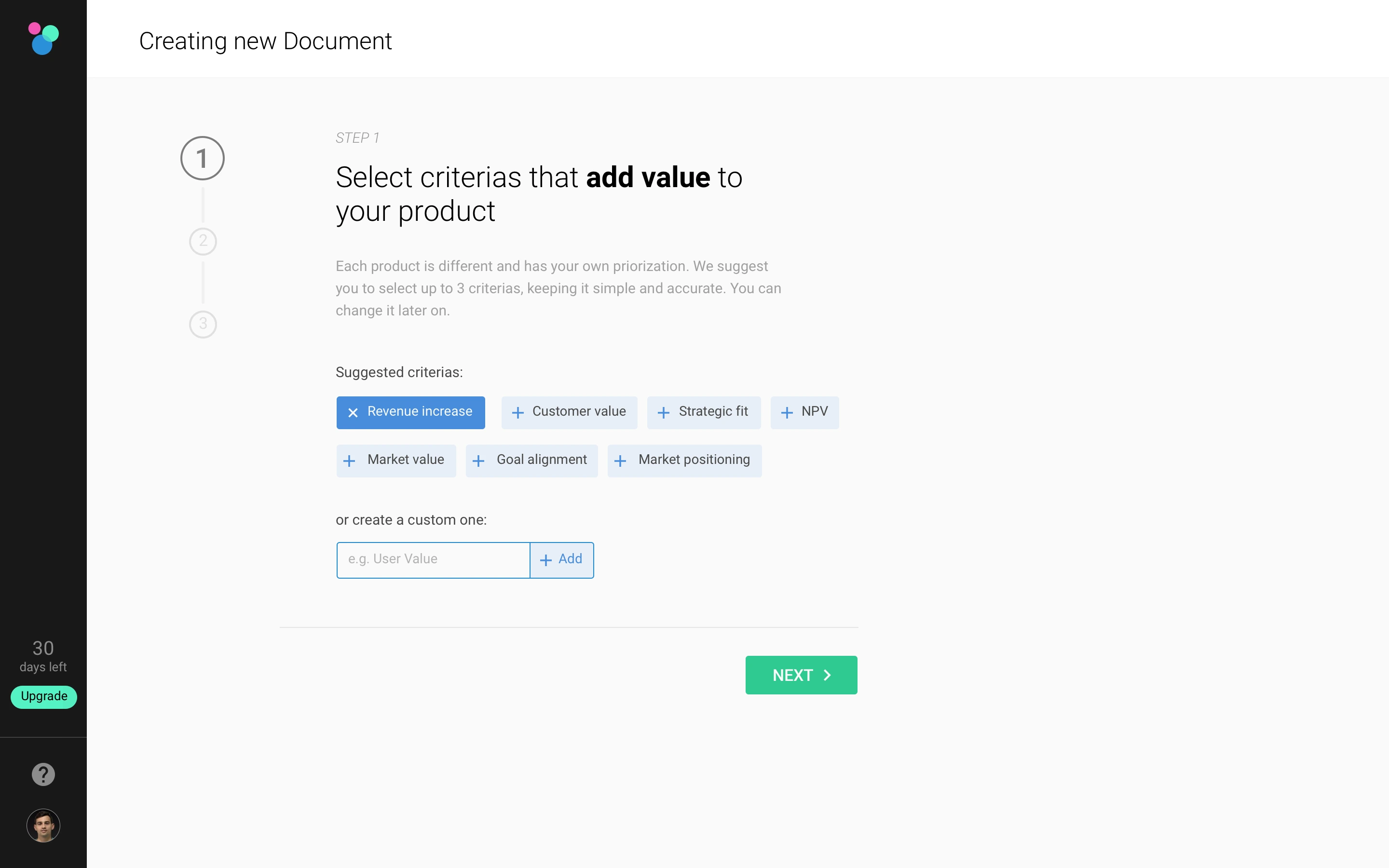Image resolution: width=1389 pixels, height=868 pixels.
Task: Open the user profile avatar
Action: coord(43,825)
